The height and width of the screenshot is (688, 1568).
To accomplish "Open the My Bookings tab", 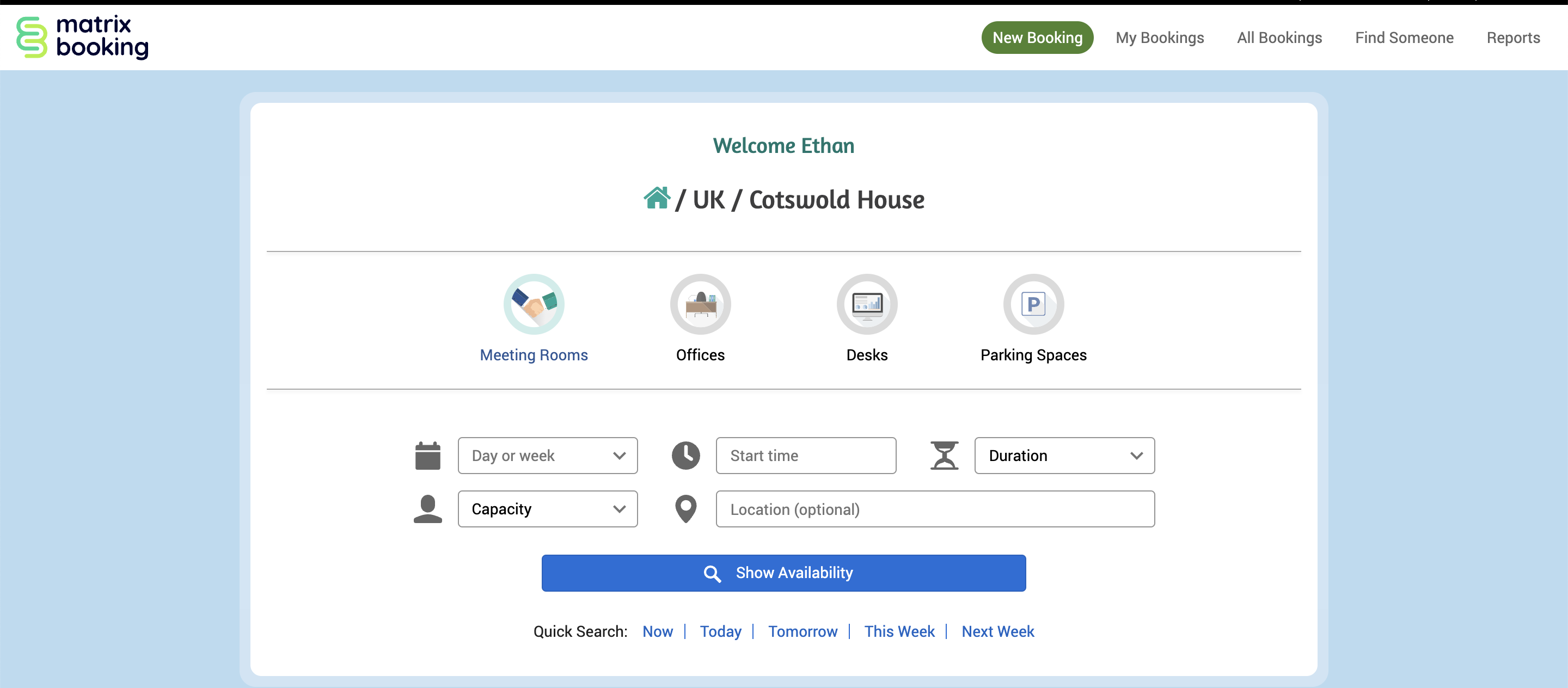I will point(1159,38).
